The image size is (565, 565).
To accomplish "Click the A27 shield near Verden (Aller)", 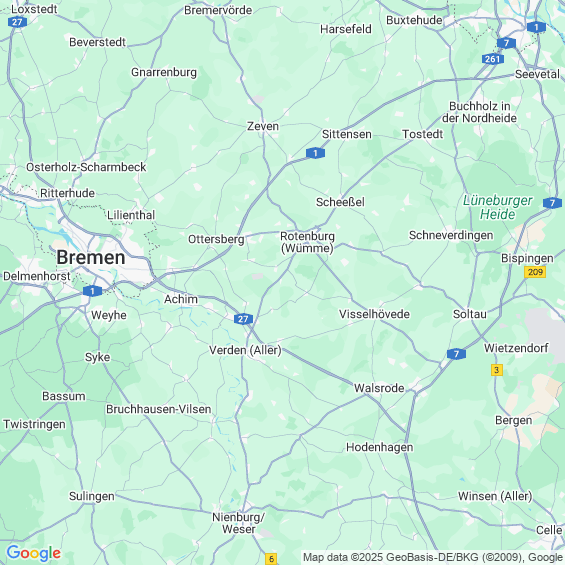I will click(243, 319).
